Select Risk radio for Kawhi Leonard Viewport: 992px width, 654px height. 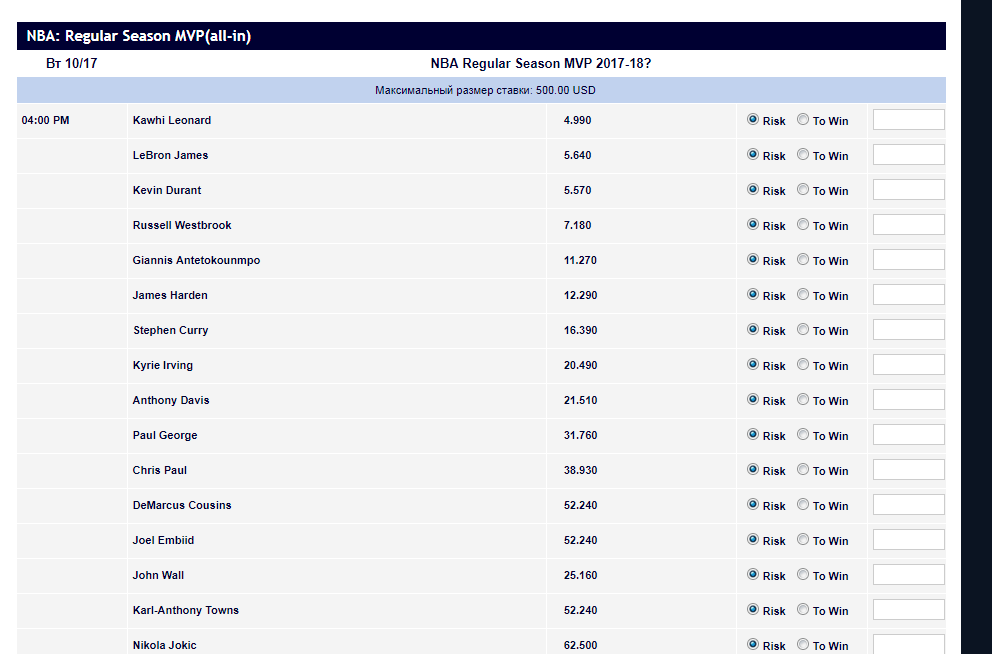(x=753, y=120)
